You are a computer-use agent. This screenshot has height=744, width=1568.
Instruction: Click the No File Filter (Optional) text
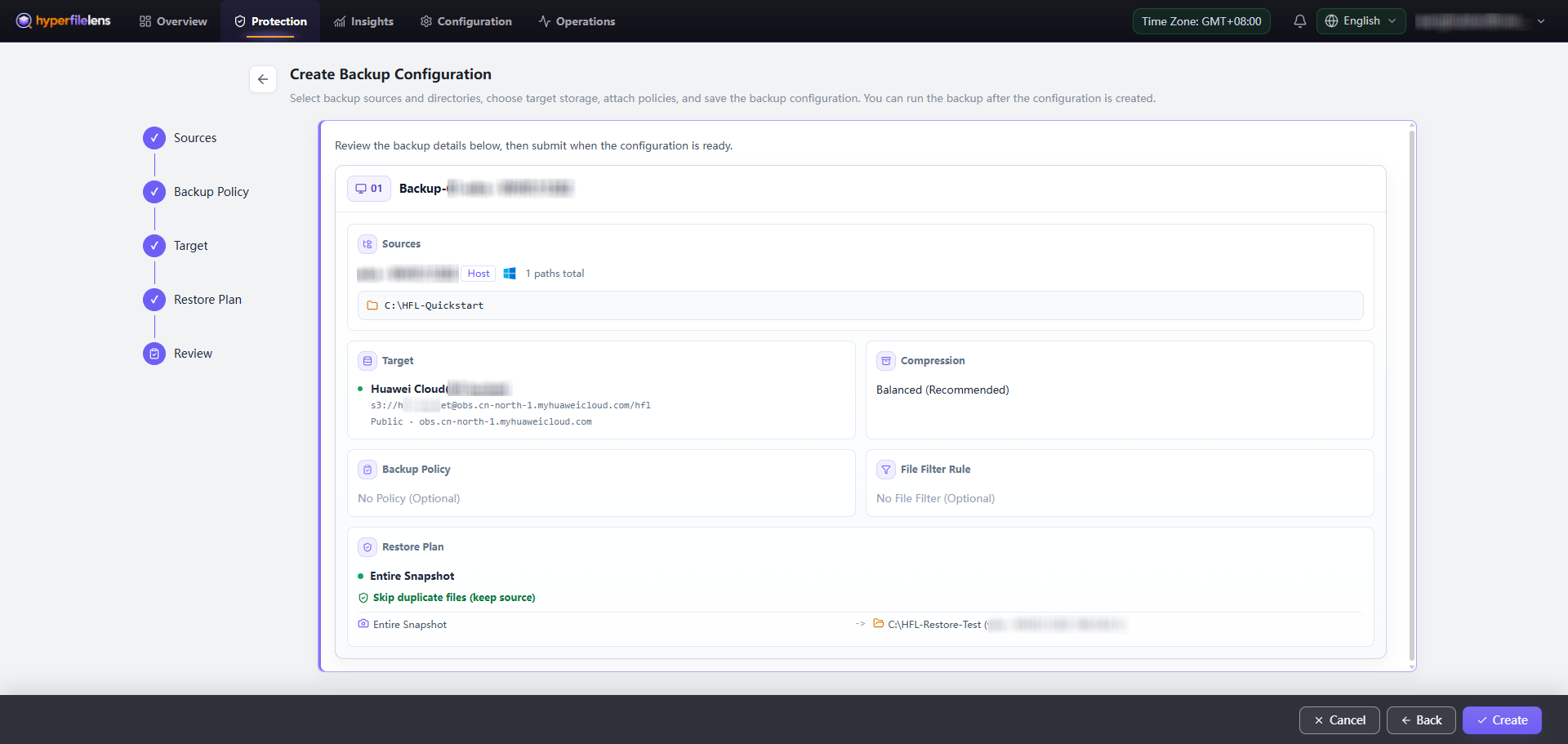coord(935,499)
